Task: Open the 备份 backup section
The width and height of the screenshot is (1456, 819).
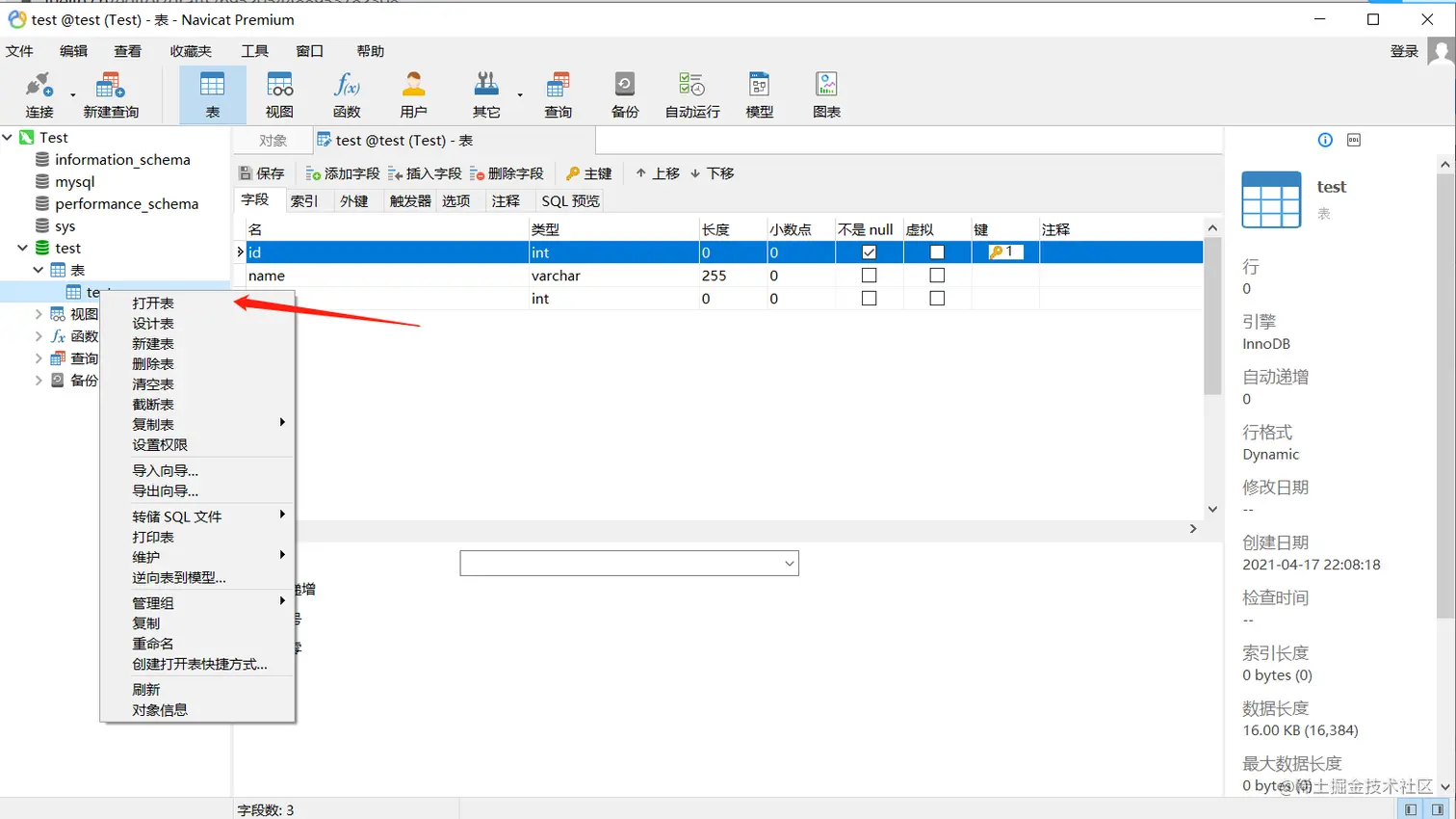Action: (625, 94)
